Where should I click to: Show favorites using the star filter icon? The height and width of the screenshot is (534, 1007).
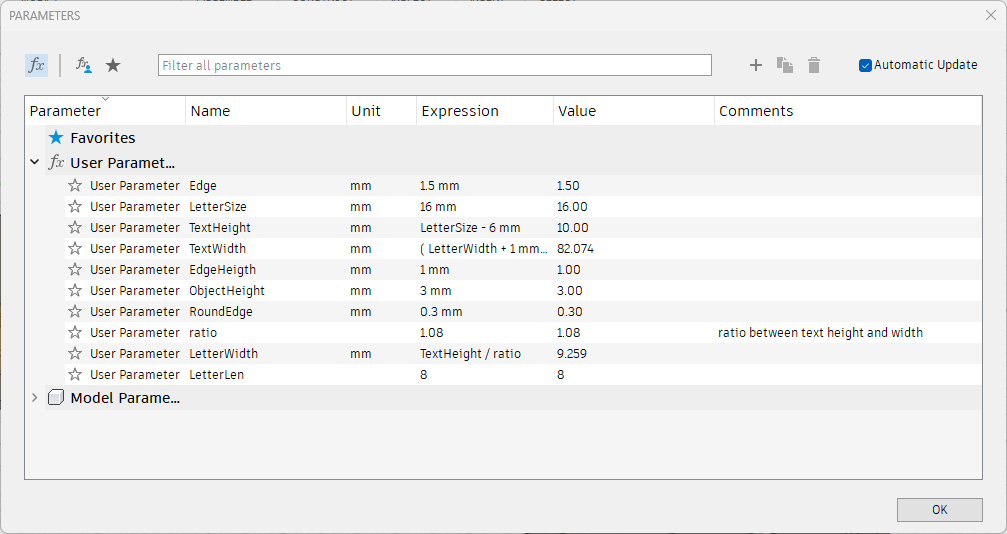pos(113,65)
